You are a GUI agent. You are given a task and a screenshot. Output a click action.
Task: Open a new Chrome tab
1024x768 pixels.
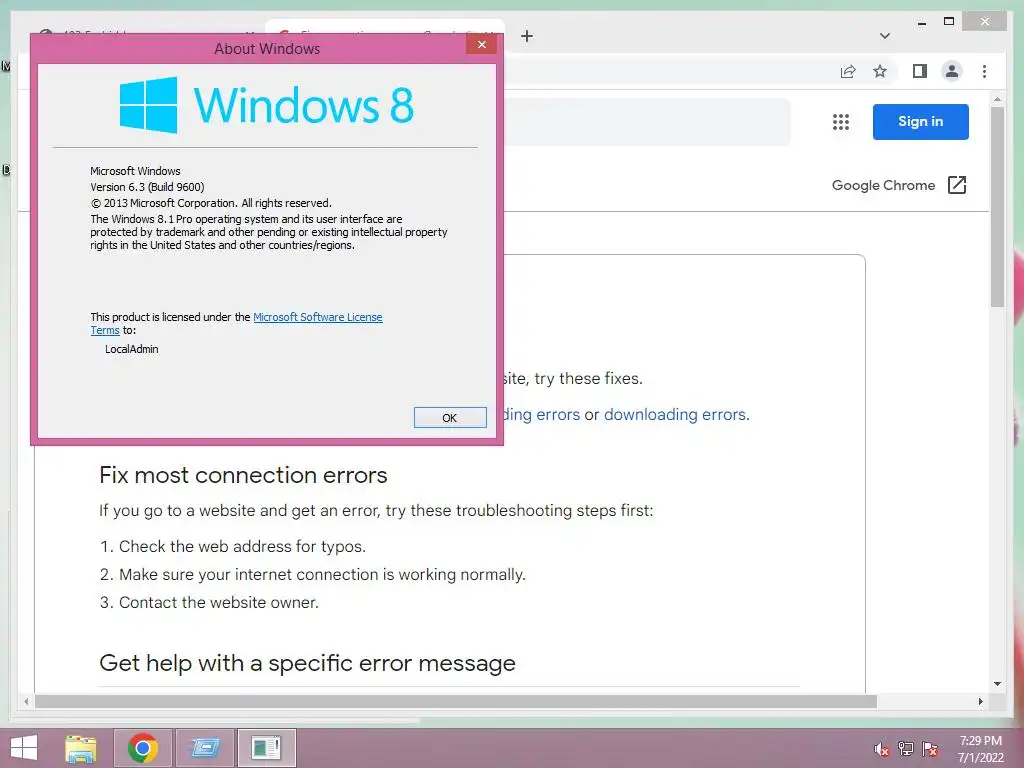[527, 37]
